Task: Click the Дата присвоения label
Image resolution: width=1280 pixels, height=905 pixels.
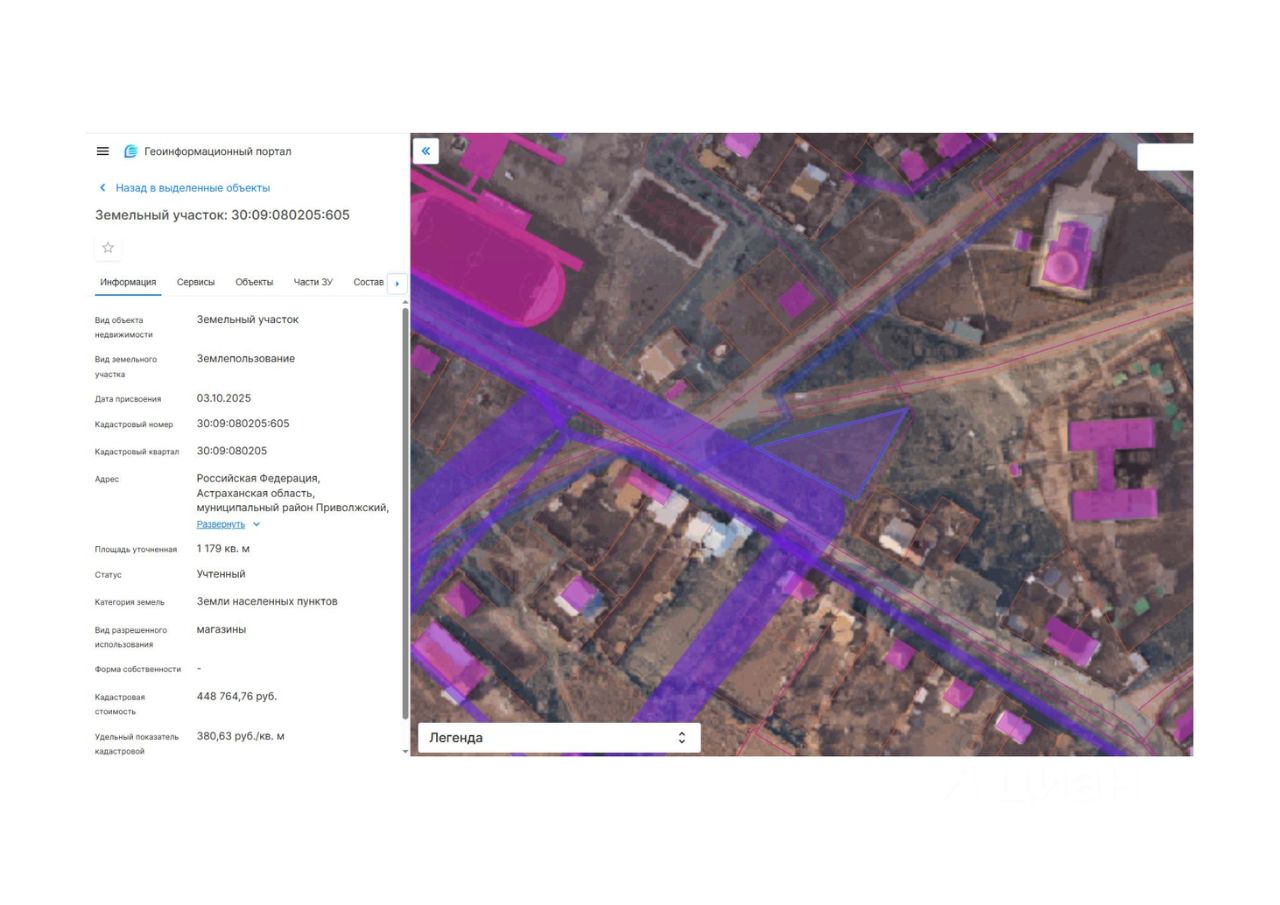Action: [128, 399]
